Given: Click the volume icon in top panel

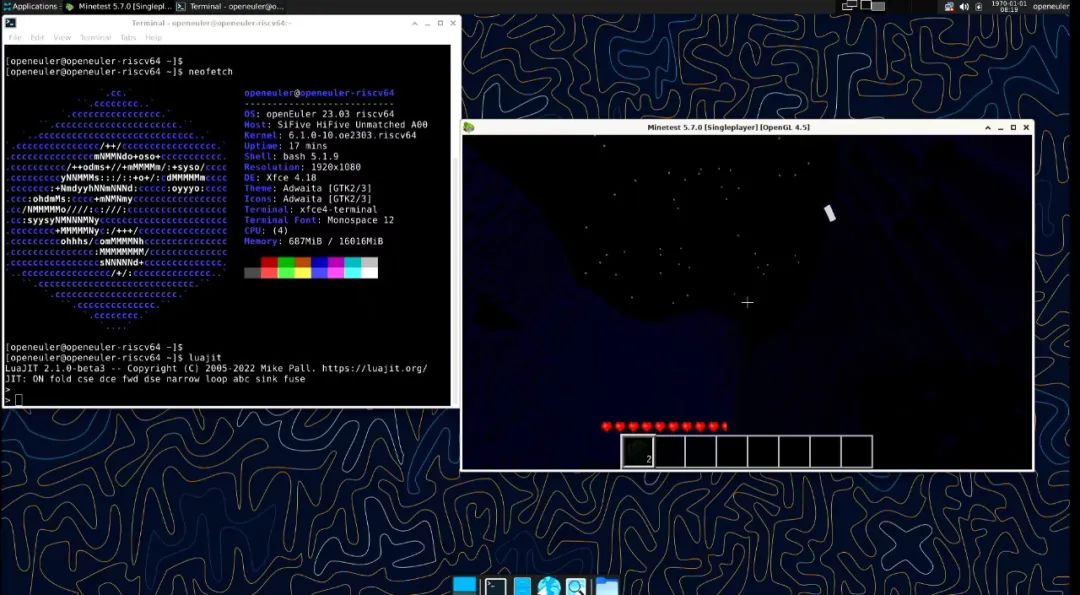Looking at the screenshot, I should [963, 6].
